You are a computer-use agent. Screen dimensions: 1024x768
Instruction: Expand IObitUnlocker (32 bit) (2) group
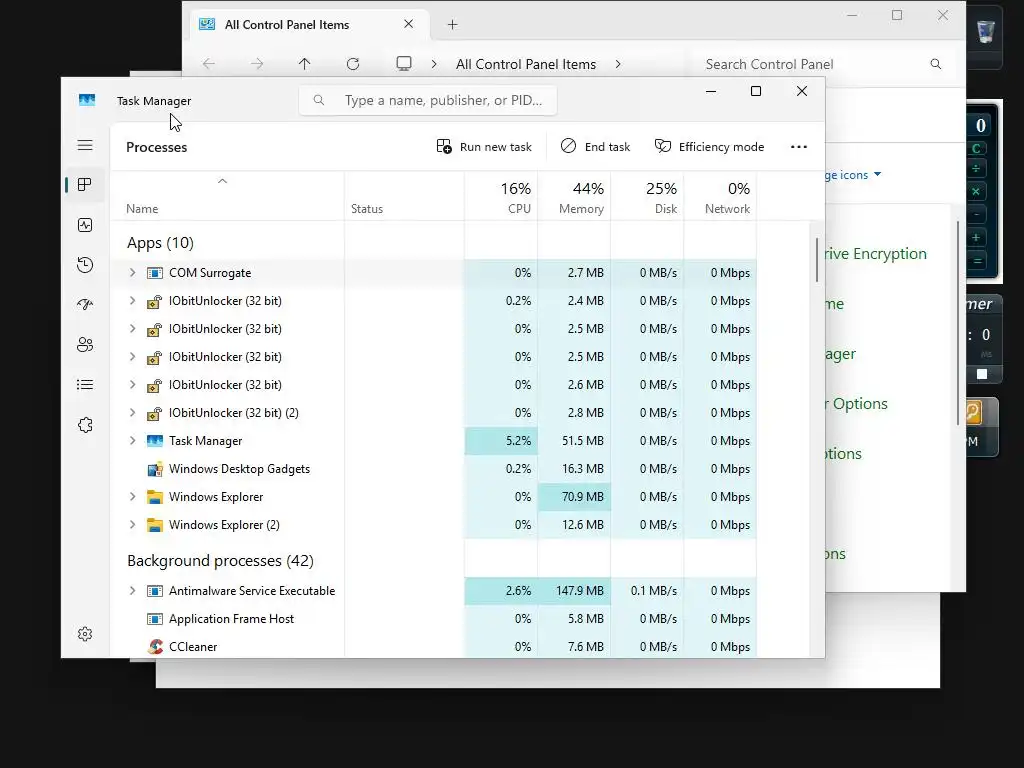pos(133,413)
